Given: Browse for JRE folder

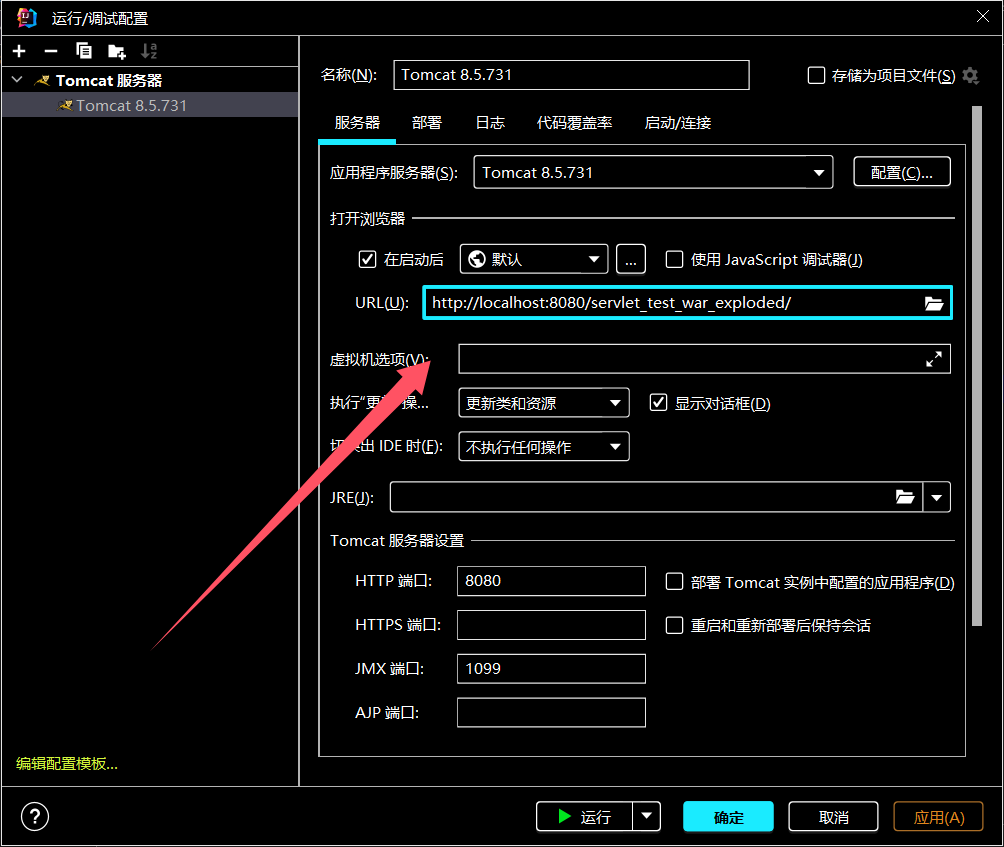Looking at the screenshot, I should pos(905,497).
